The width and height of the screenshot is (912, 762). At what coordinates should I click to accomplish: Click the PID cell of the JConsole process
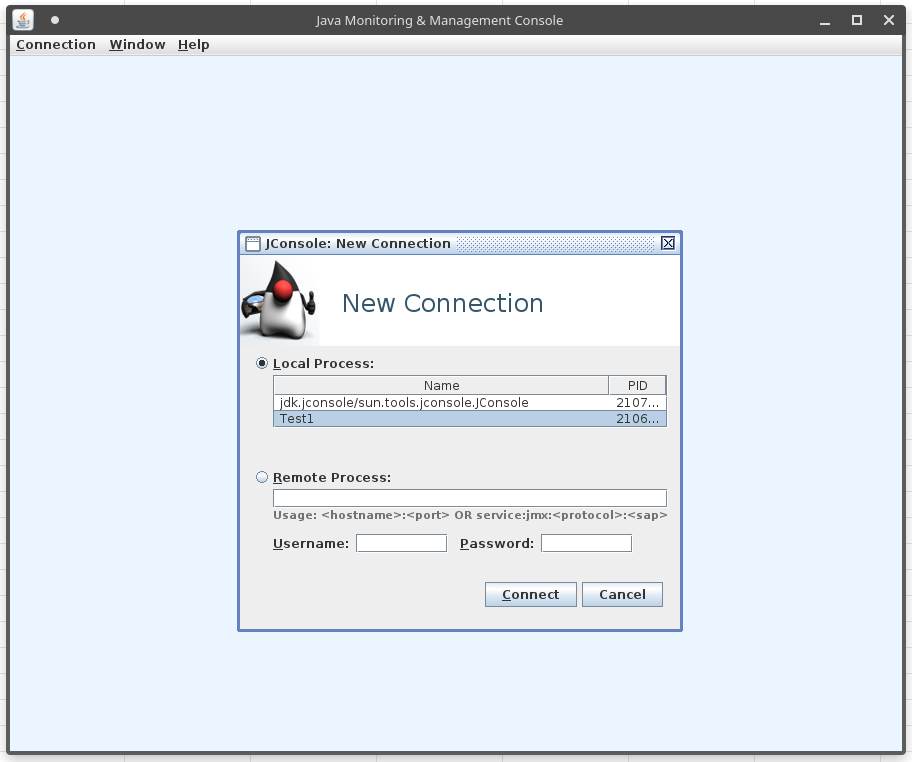(x=637, y=403)
